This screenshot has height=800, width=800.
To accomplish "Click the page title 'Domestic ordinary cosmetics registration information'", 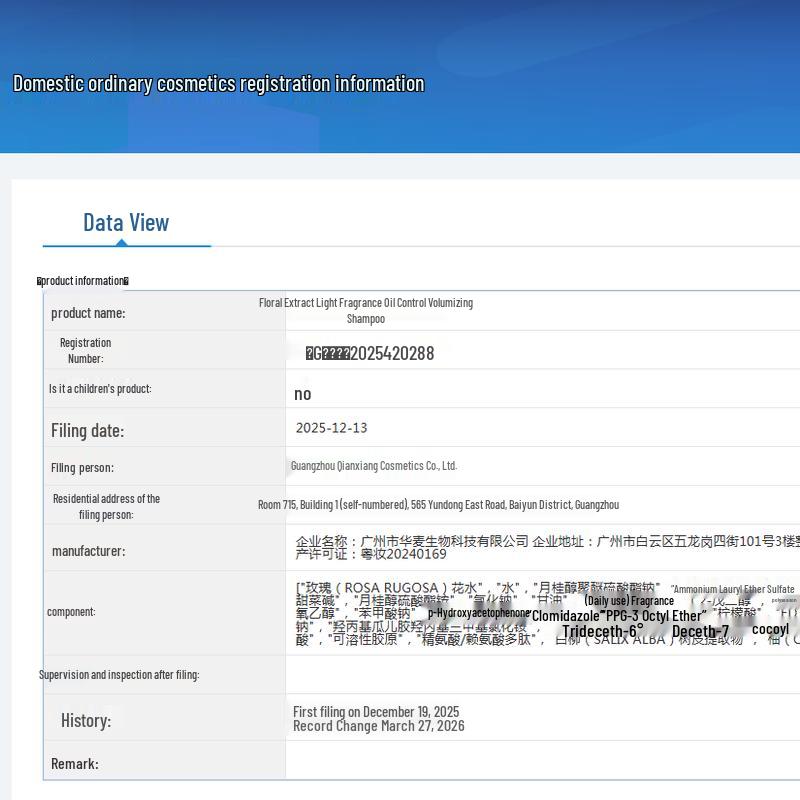I will [218, 84].
